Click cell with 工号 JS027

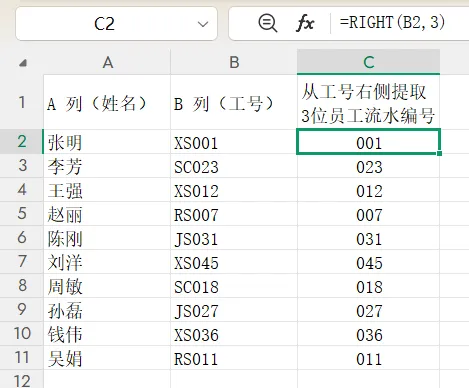point(234,310)
